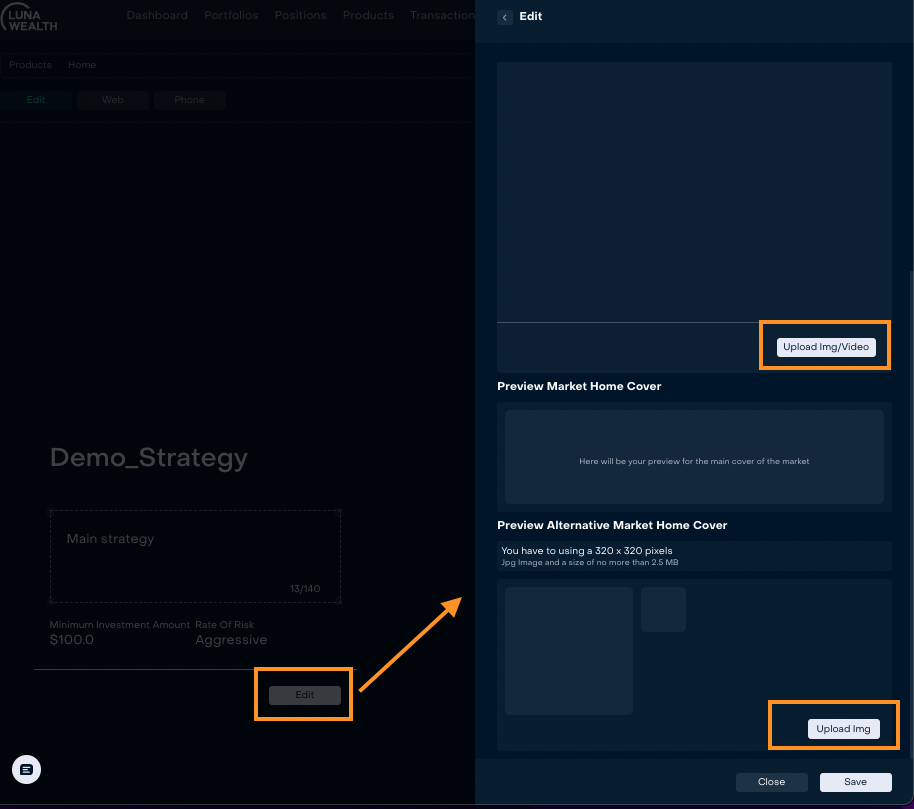This screenshot has width=914, height=809.
Task: Open the Dashboard menu item
Action: pos(157,16)
